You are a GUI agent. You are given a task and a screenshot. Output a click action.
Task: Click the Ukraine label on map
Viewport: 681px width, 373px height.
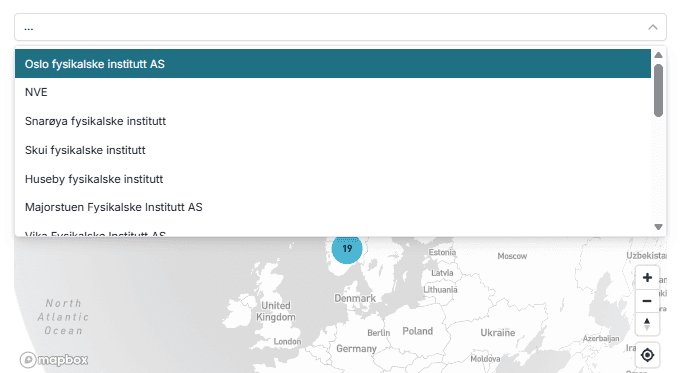[x=498, y=333]
